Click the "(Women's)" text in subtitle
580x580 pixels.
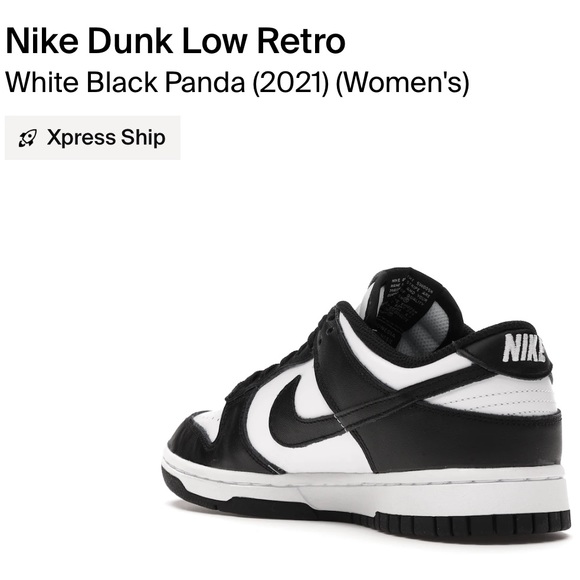pos(402,82)
